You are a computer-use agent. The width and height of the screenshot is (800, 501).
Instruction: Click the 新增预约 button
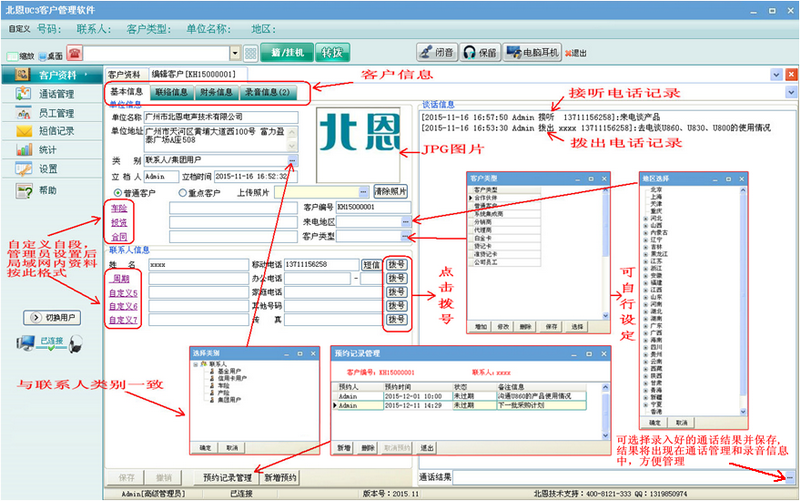coord(281,478)
